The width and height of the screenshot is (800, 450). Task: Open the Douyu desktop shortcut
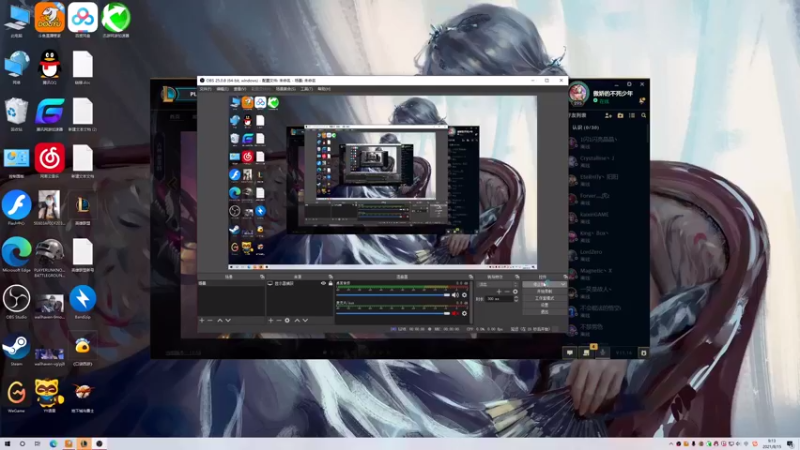click(49, 18)
